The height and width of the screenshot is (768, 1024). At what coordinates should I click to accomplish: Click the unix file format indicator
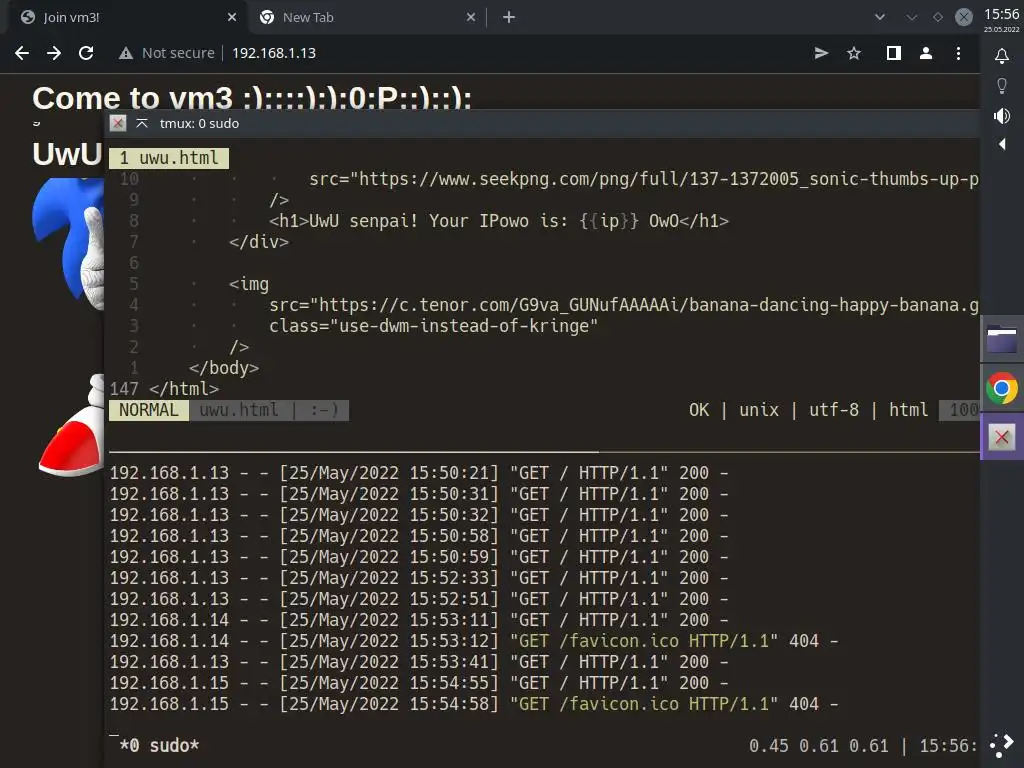pyautogui.click(x=759, y=410)
